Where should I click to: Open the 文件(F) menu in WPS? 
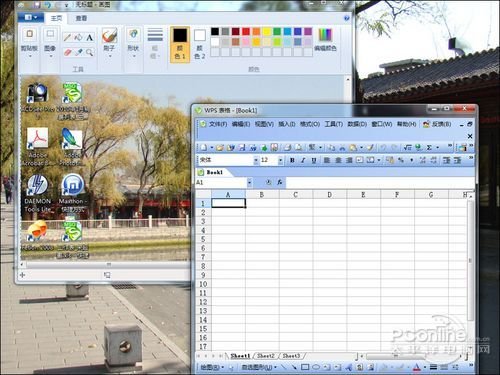click(x=218, y=124)
